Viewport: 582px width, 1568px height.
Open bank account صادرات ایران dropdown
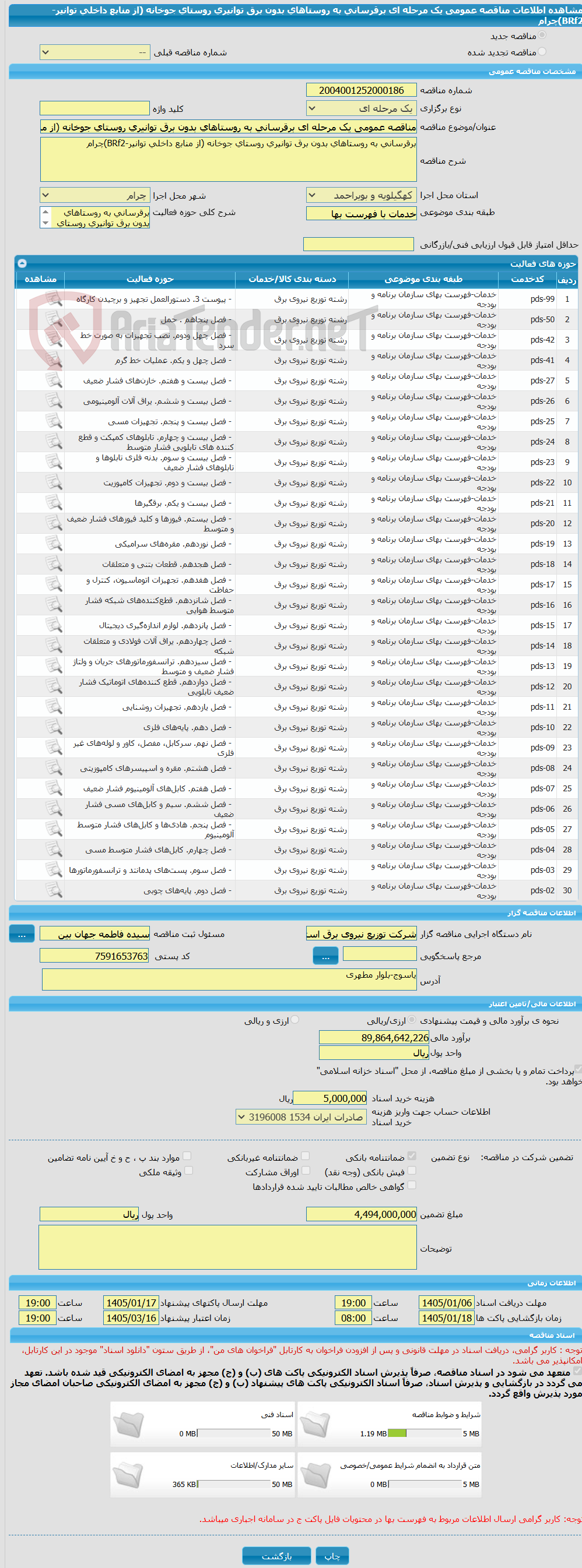301,1117
